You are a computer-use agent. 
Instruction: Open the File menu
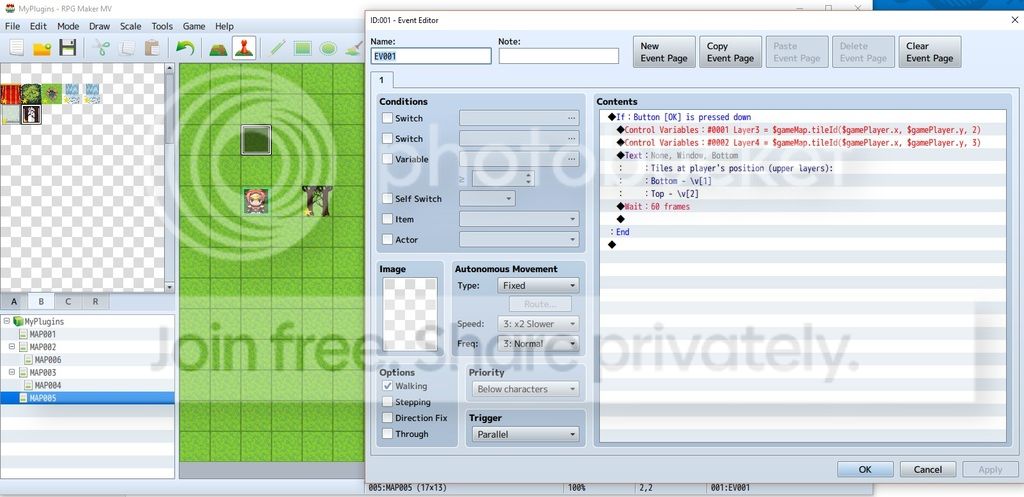coord(12,26)
